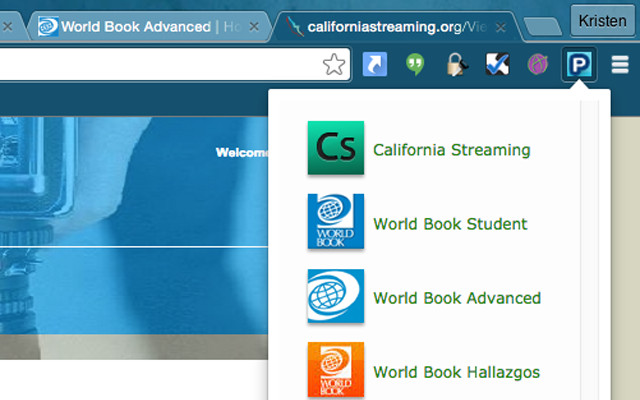Click the World Book Advanced globe icon
The height and width of the screenshot is (400, 640).
coord(336,296)
